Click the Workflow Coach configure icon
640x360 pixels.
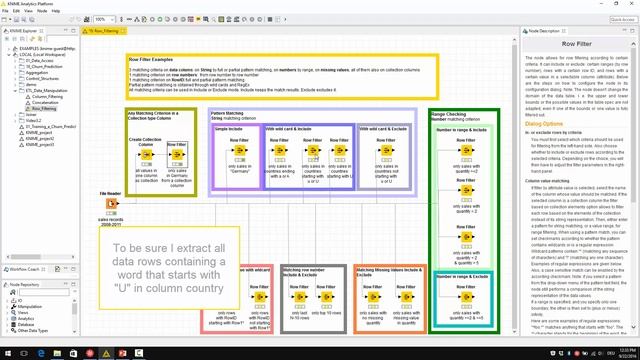click(57, 269)
